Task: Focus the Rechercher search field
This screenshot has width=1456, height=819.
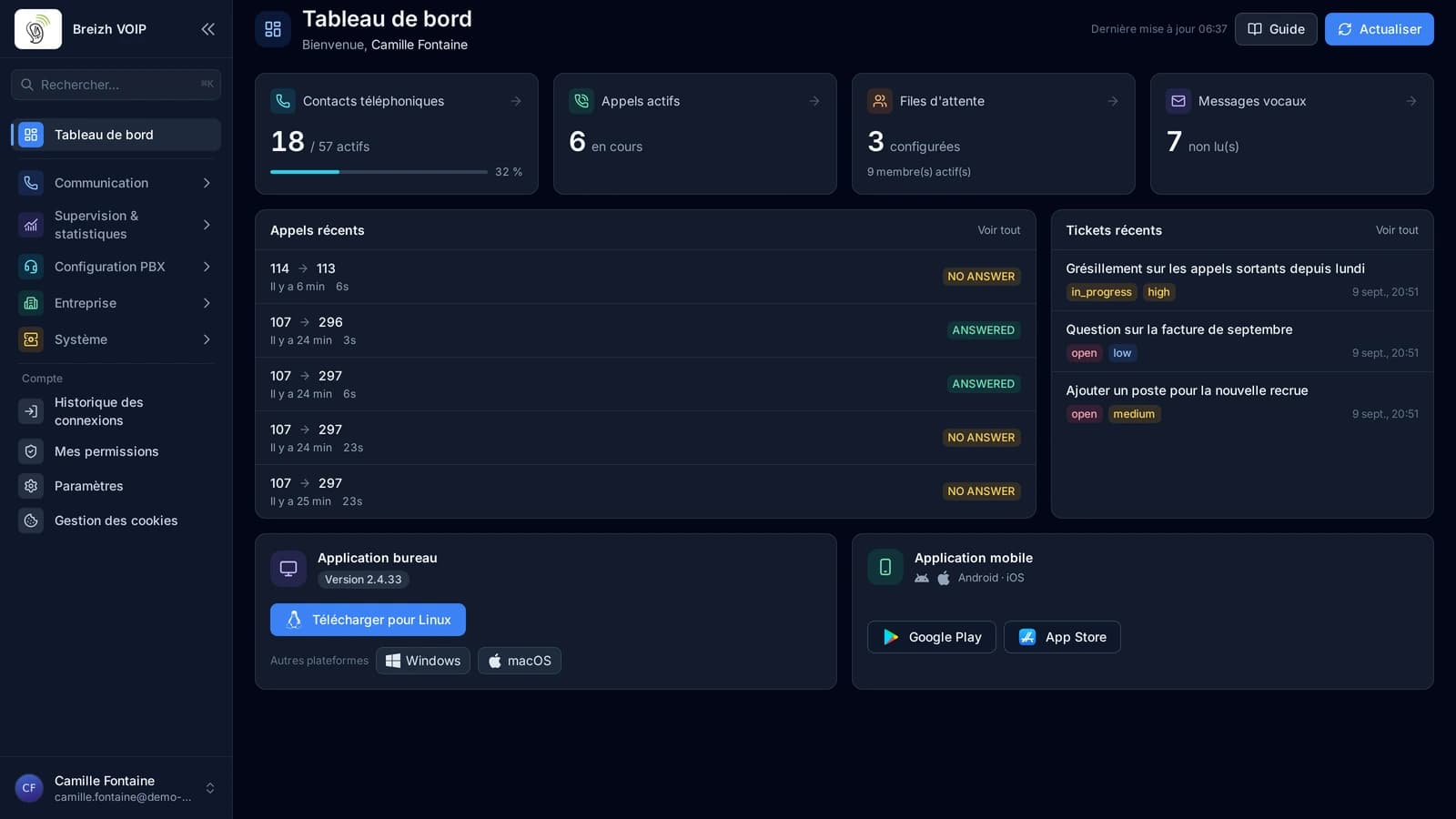Action: 116,85
